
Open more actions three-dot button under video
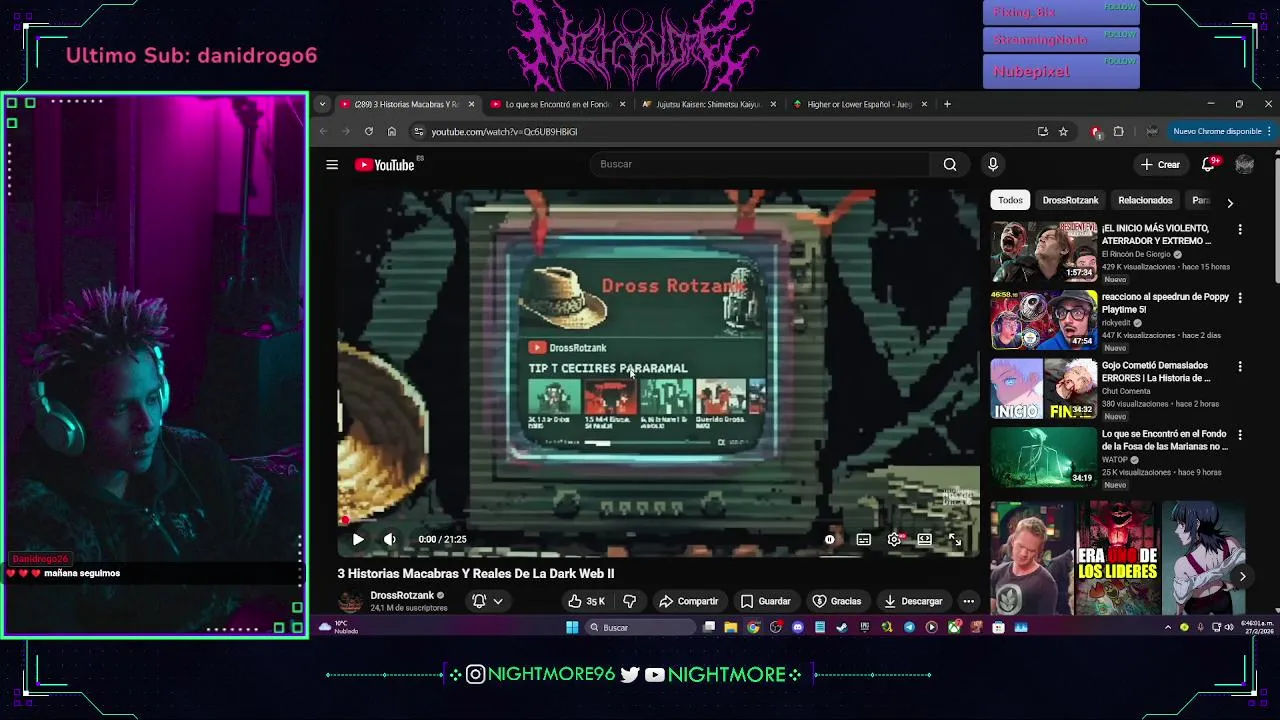(x=968, y=601)
